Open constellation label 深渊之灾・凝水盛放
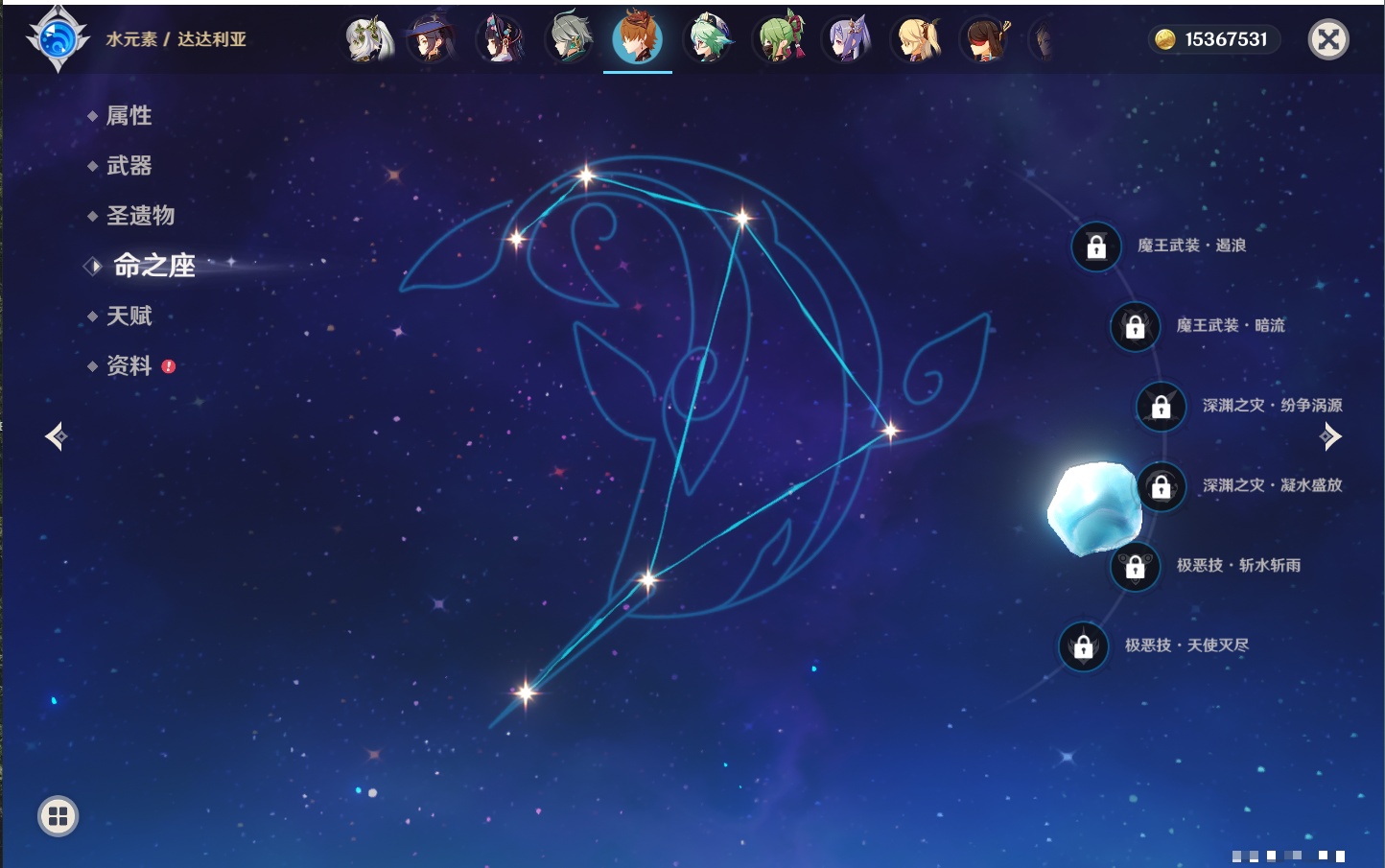The image size is (1385, 868). point(1272,485)
